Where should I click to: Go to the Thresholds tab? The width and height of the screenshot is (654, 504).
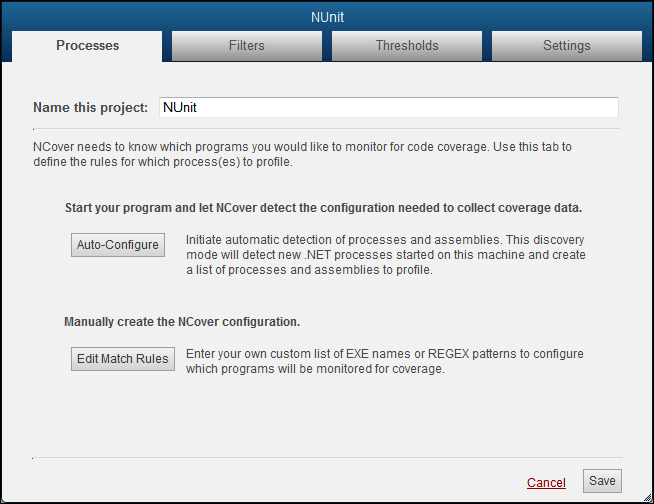(x=407, y=45)
